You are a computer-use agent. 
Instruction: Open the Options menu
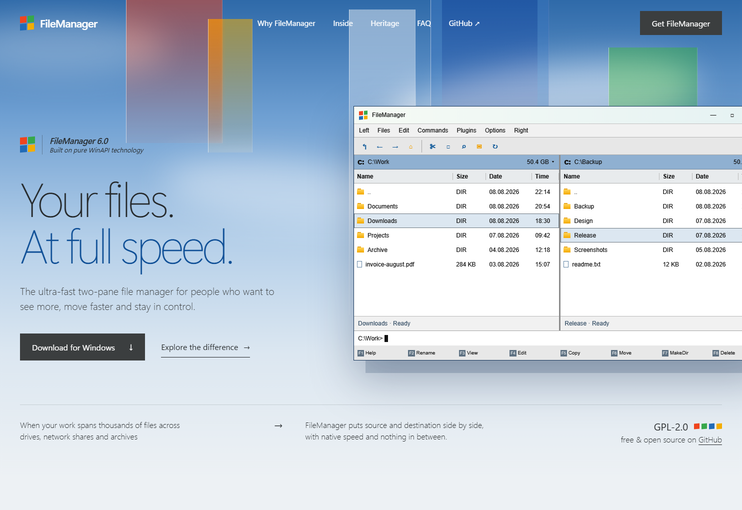pyautogui.click(x=495, y=130)
